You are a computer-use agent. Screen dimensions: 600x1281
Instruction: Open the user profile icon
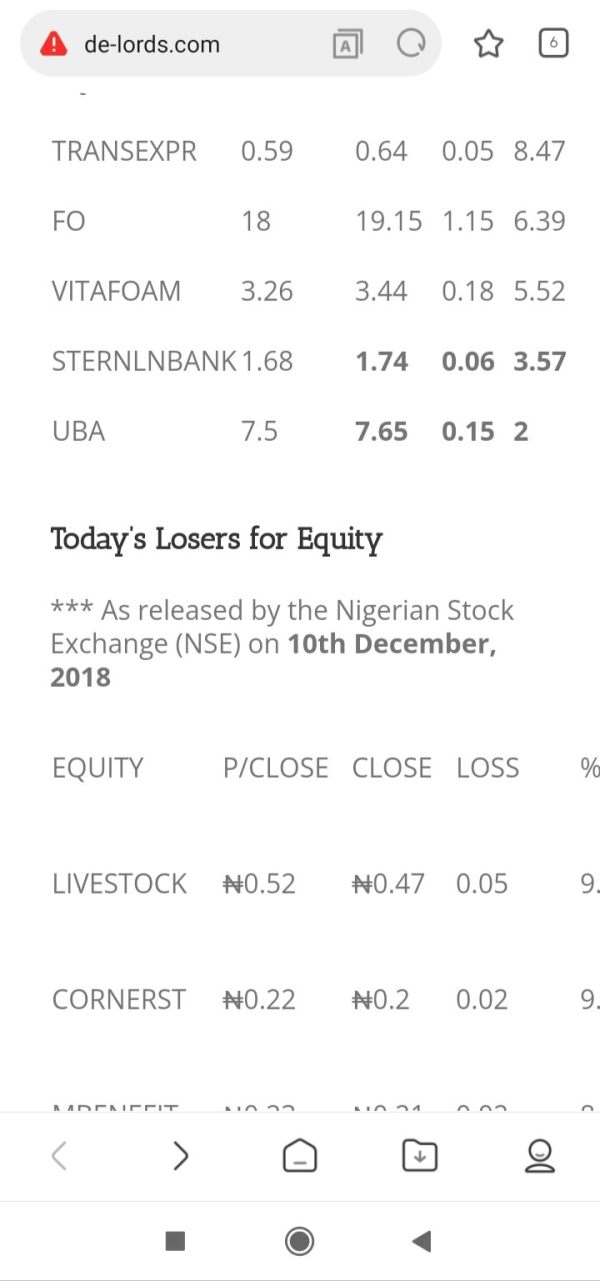click(x=540, y=1156)
